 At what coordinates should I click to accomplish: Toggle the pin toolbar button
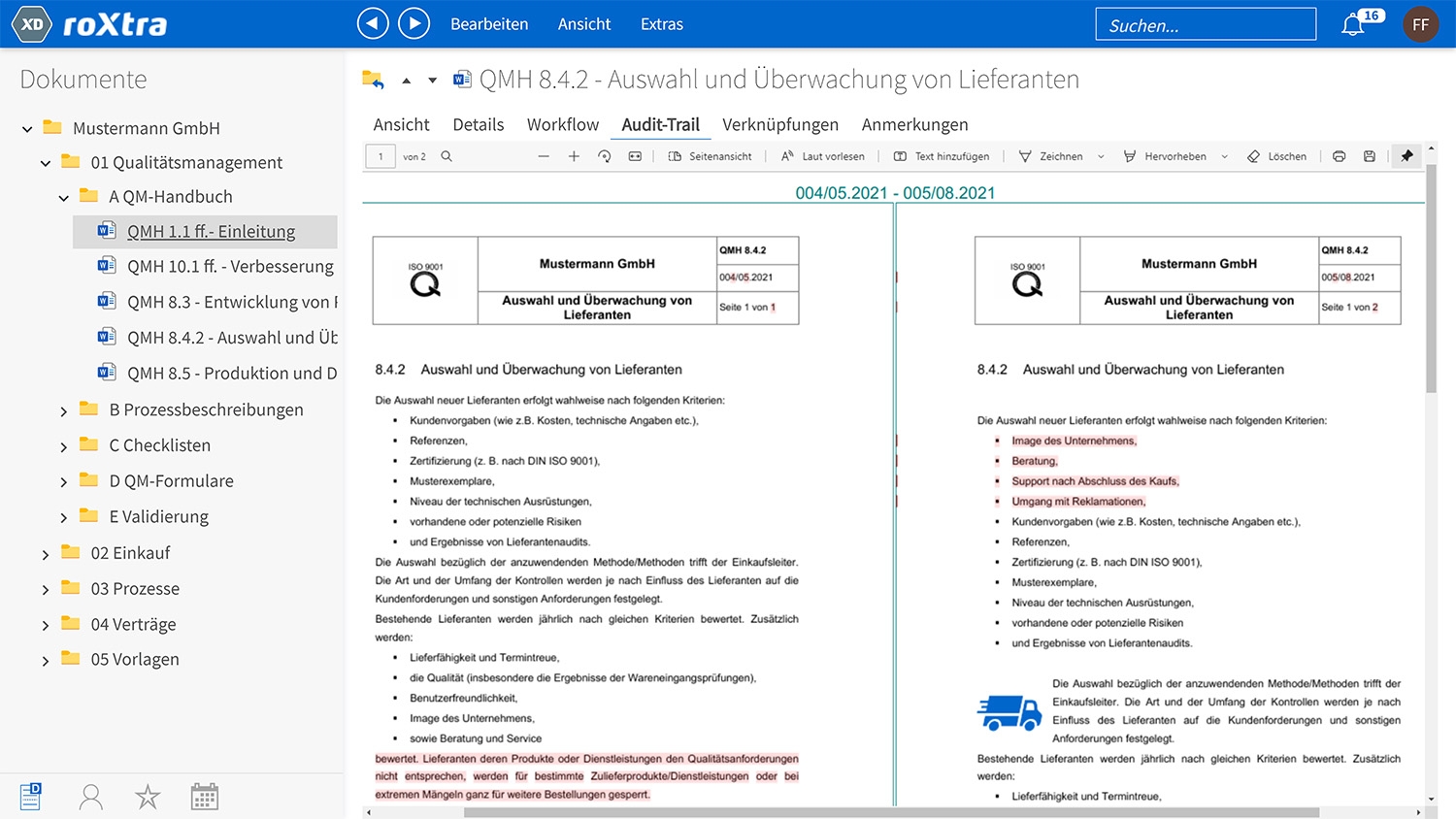tap(1406, 156)
